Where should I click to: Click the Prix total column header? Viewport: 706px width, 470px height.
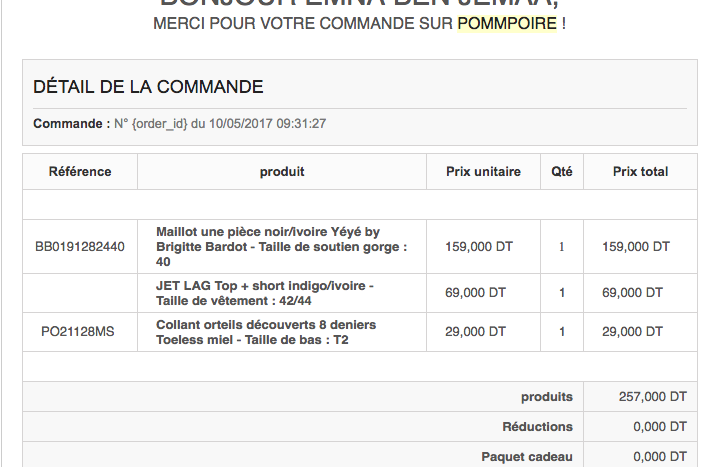[x=640, y=172]
